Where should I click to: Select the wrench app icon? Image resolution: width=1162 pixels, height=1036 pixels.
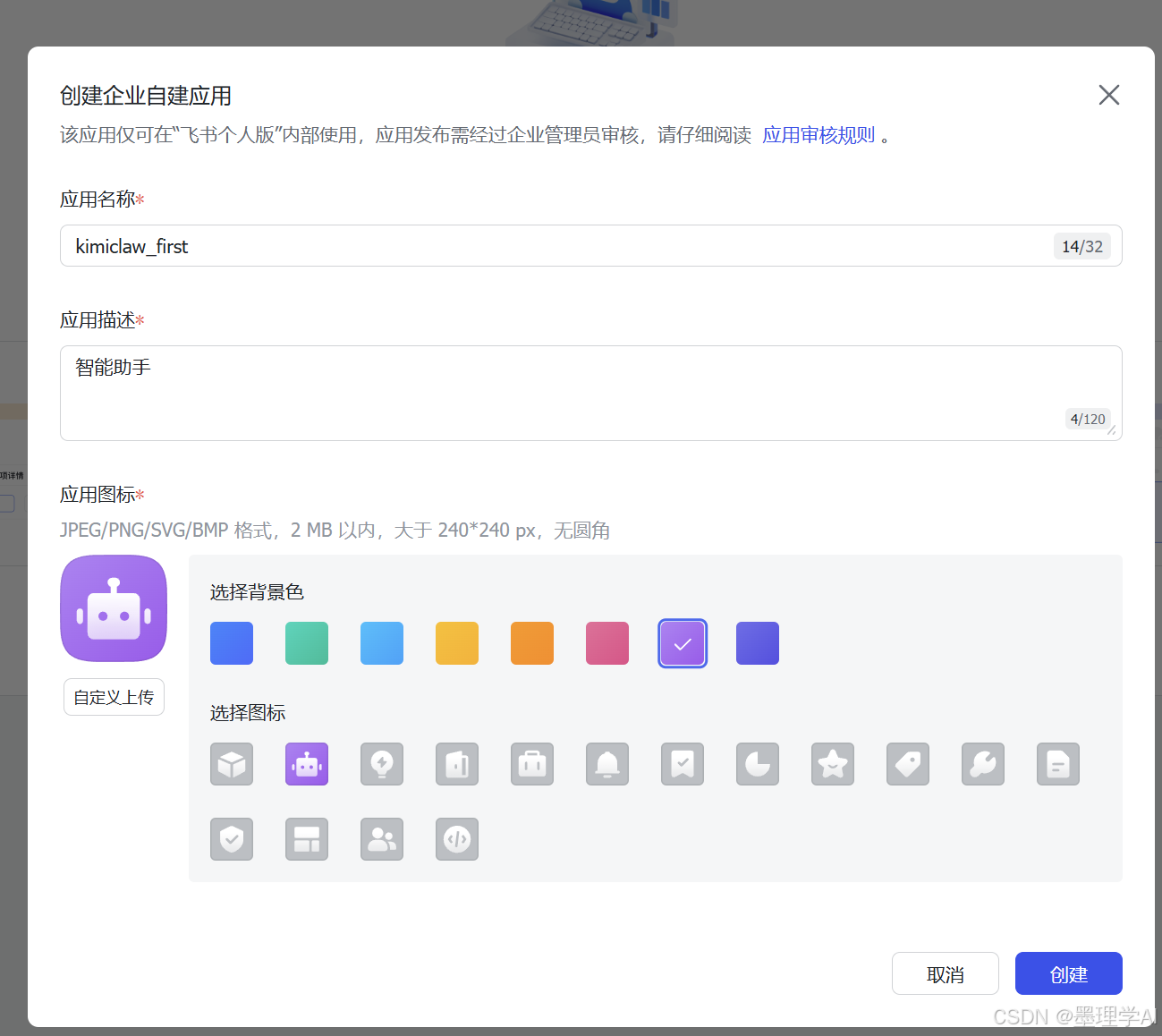tap(983, 764)
